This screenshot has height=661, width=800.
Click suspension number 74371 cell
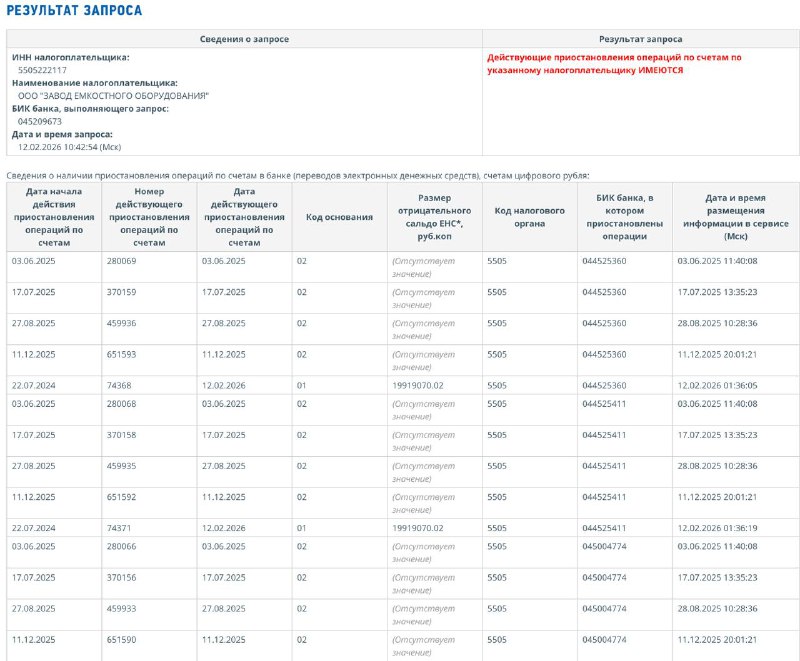point(119,528)
